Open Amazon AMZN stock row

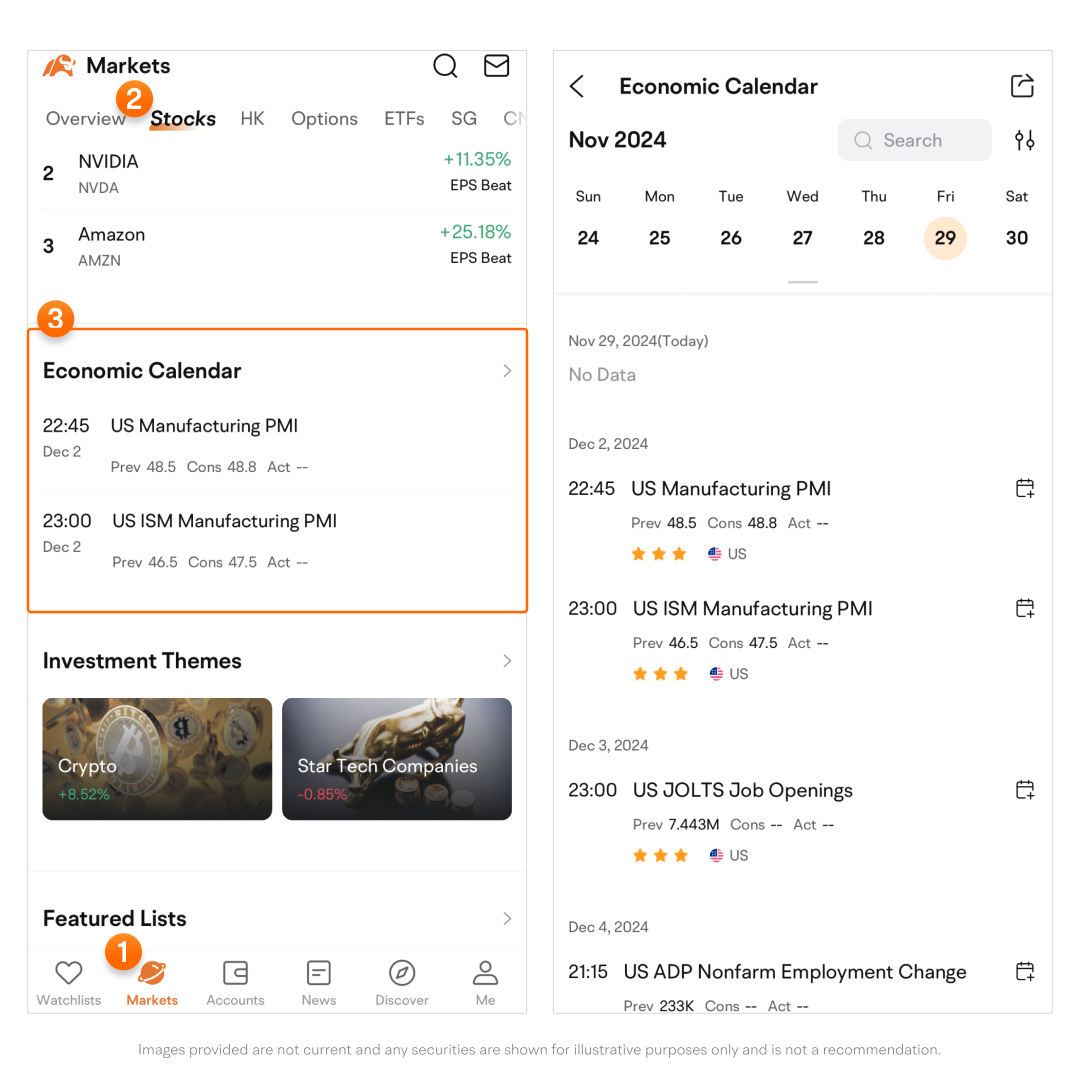coord(277,246)
